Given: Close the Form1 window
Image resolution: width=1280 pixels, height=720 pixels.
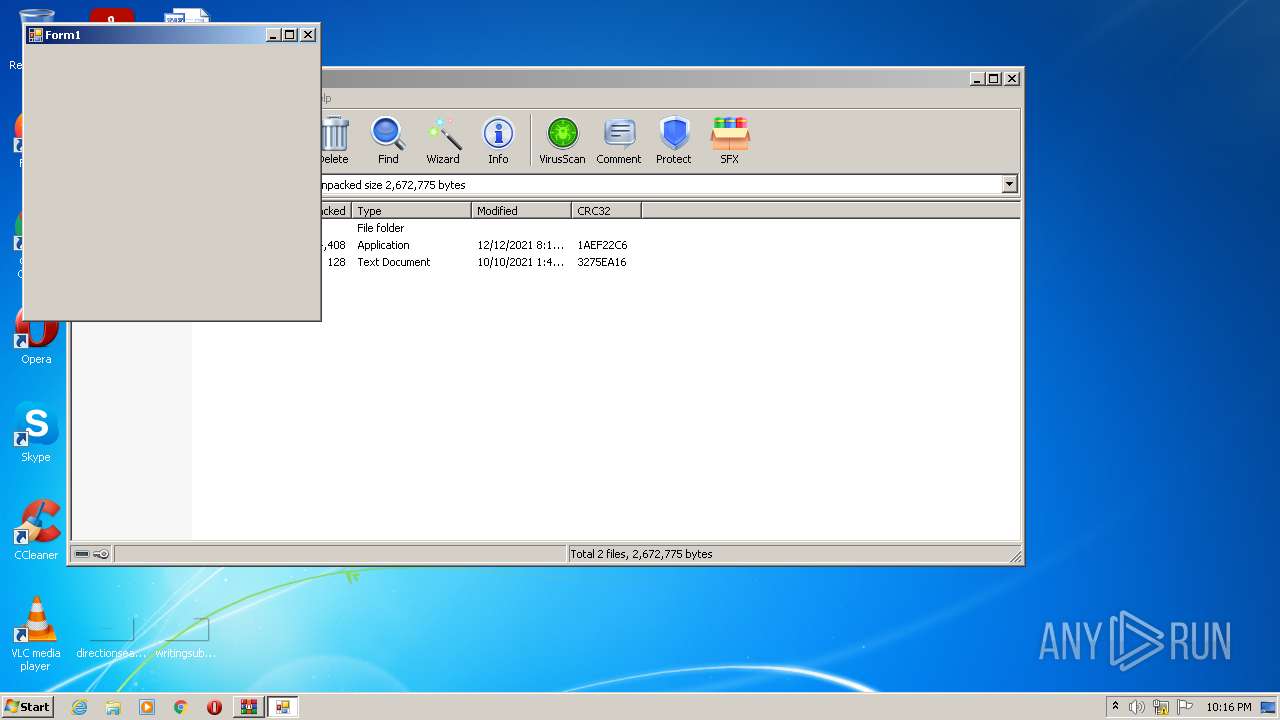Looking at the screenshot, I should (x=308, y=35).
